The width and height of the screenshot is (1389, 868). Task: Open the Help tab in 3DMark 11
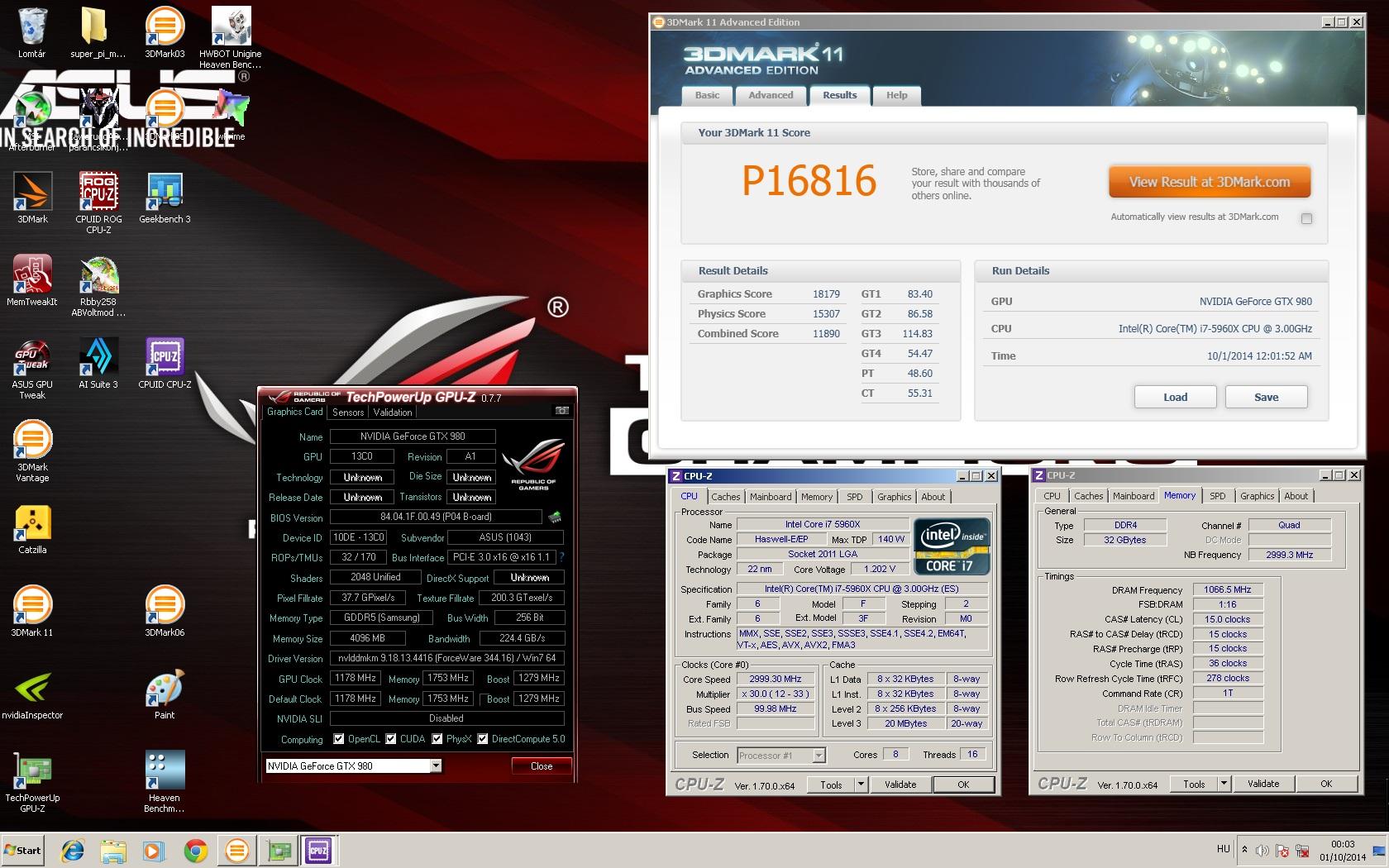point(897,95)
